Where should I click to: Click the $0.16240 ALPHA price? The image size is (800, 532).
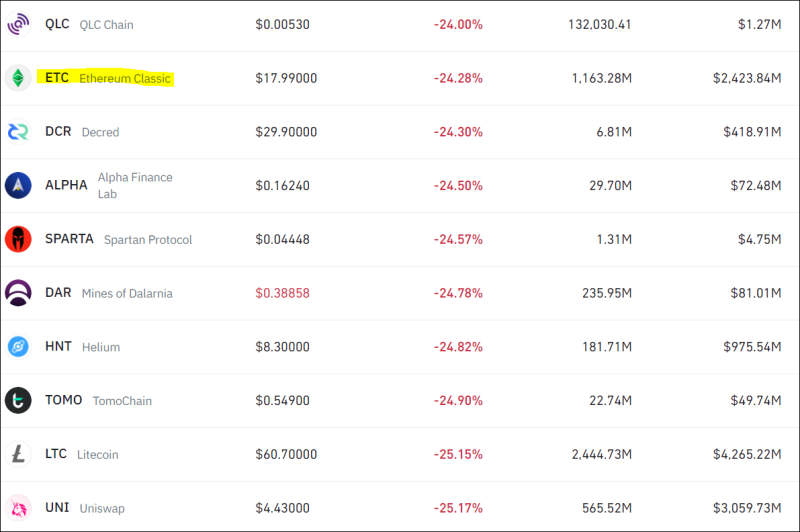[283, 186]
